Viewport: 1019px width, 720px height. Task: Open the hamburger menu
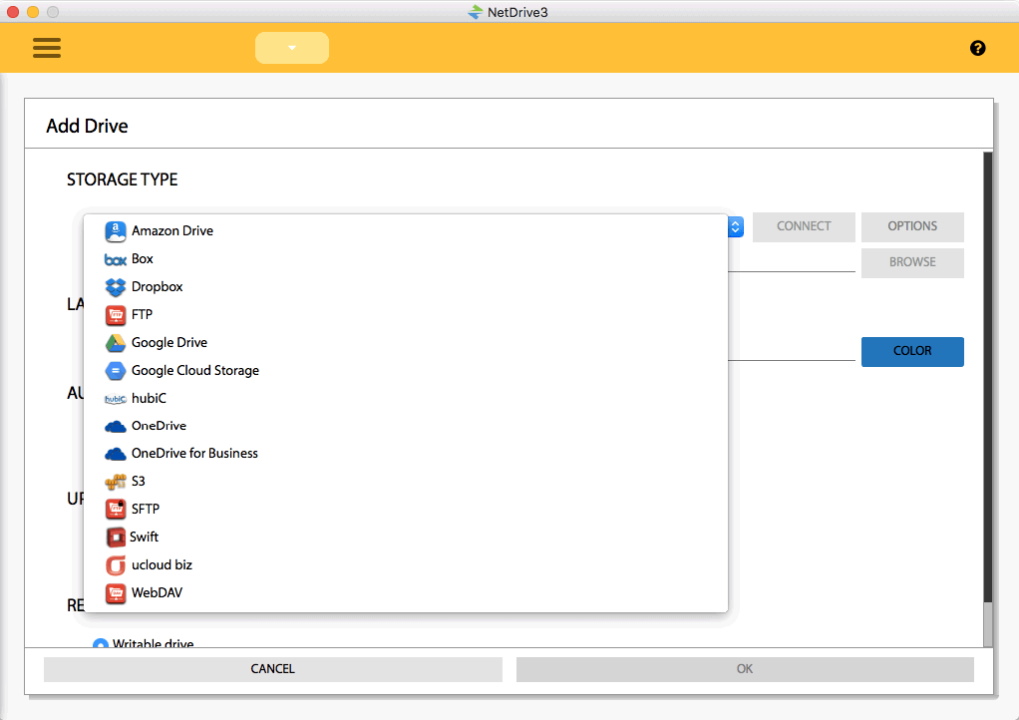click(x=47, y=48)
